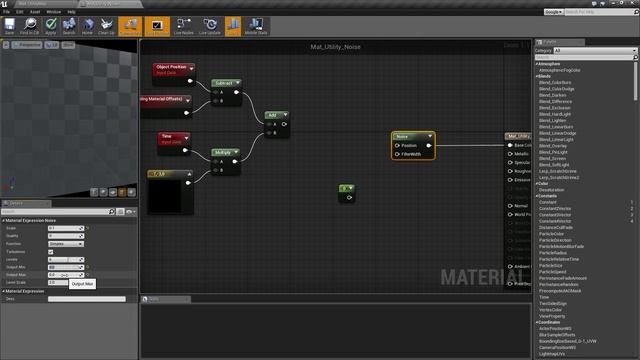
Task: Open the Noise node dropdown arrow
Action: (430, 136)
